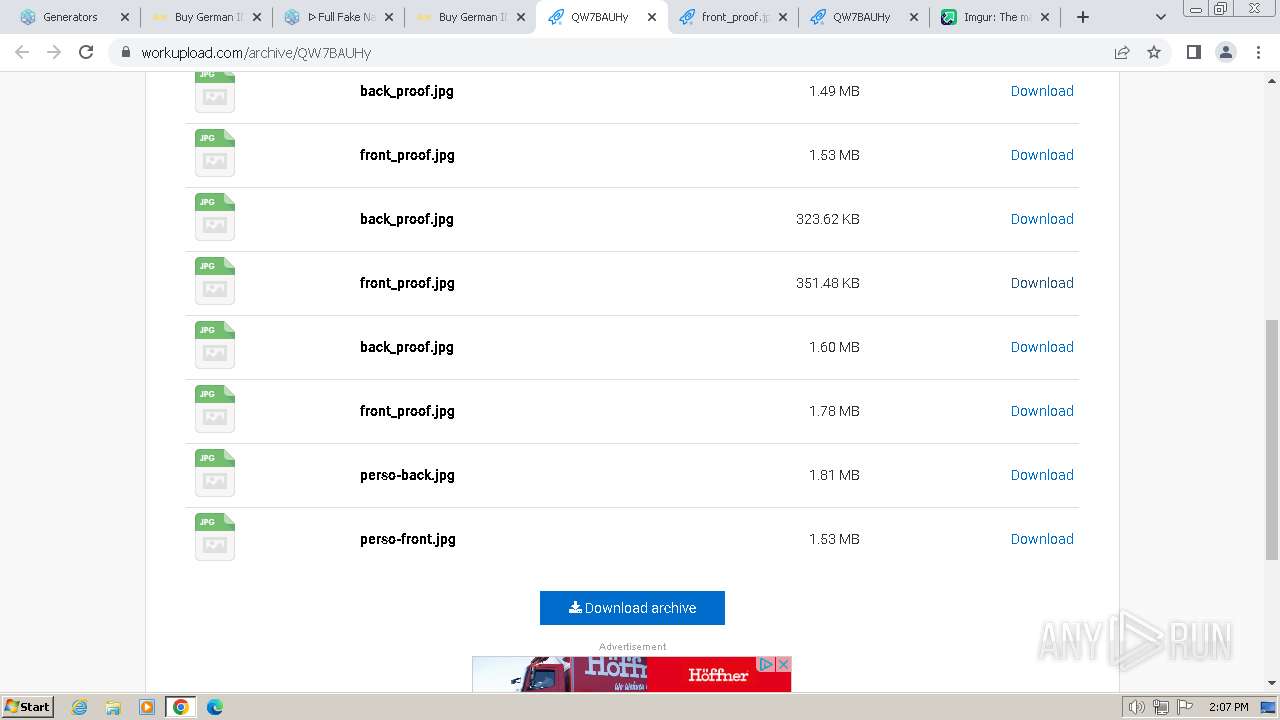Click the site info lock icon
This screenshot has width=1280, height=720.
point(126,52)
